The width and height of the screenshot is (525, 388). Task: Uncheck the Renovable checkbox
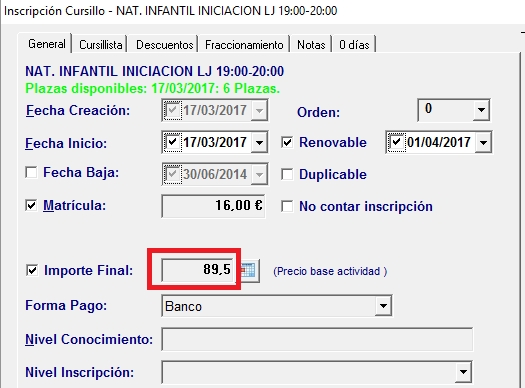287,142
